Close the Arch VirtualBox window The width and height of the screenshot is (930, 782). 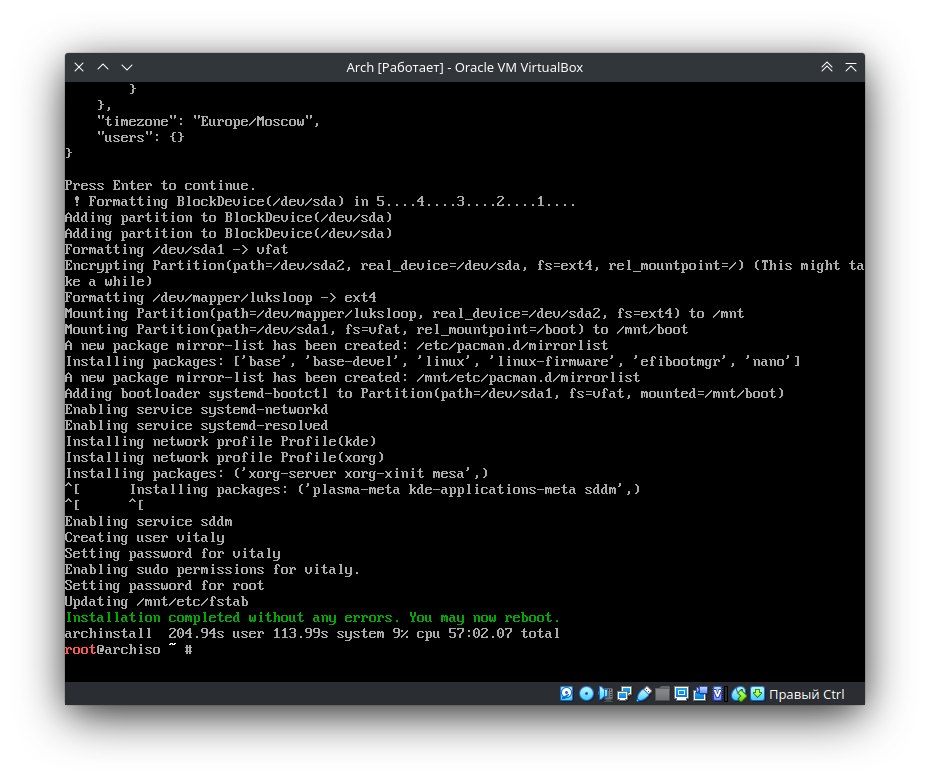(x=79, y=67)
